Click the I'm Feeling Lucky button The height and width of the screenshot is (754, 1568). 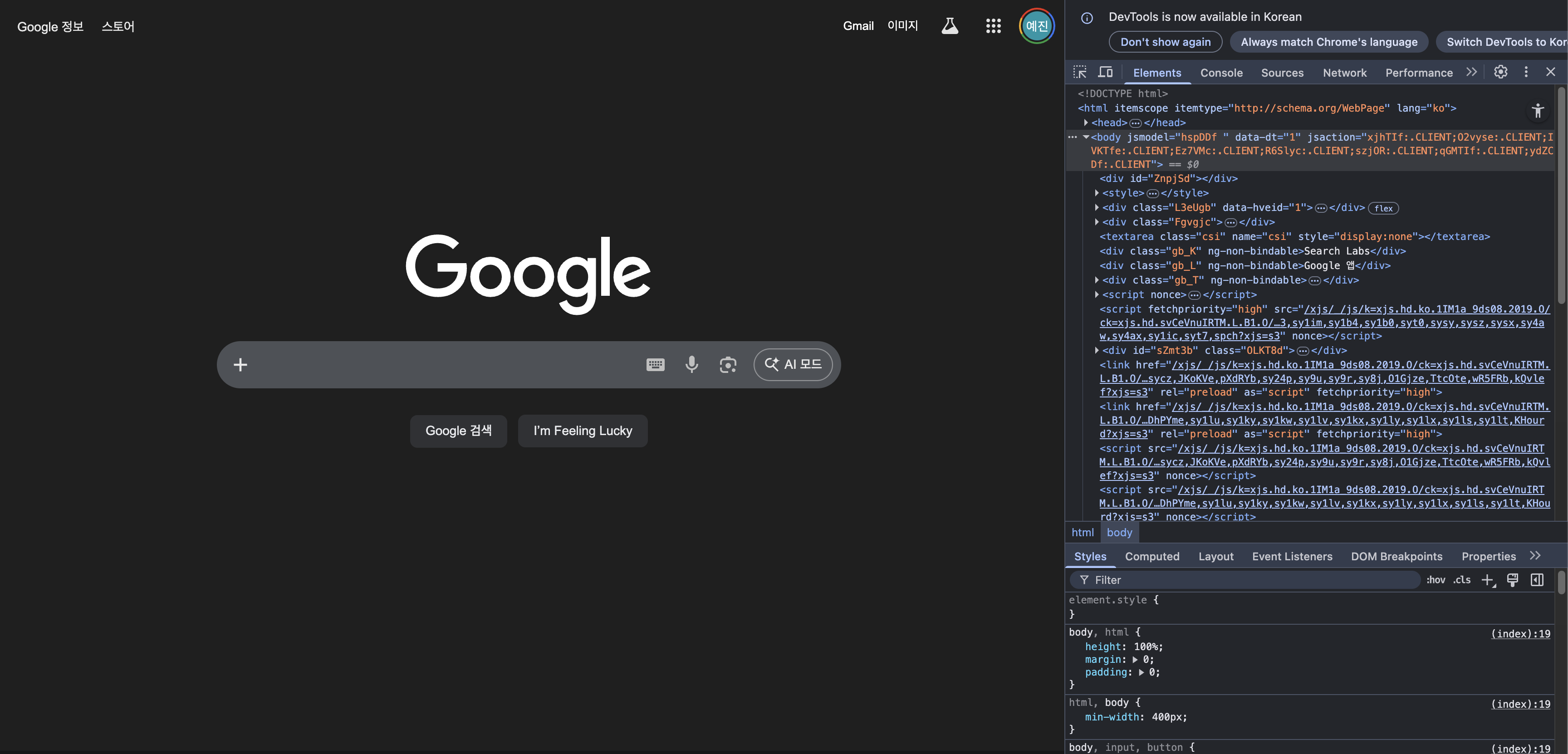[583, 431]
